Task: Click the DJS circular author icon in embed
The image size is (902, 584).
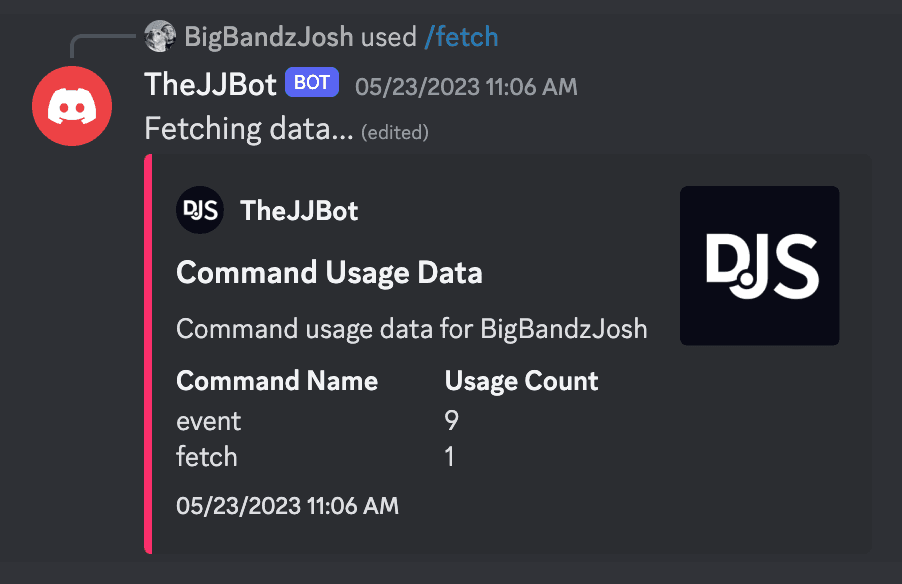Action: point(199,210)
